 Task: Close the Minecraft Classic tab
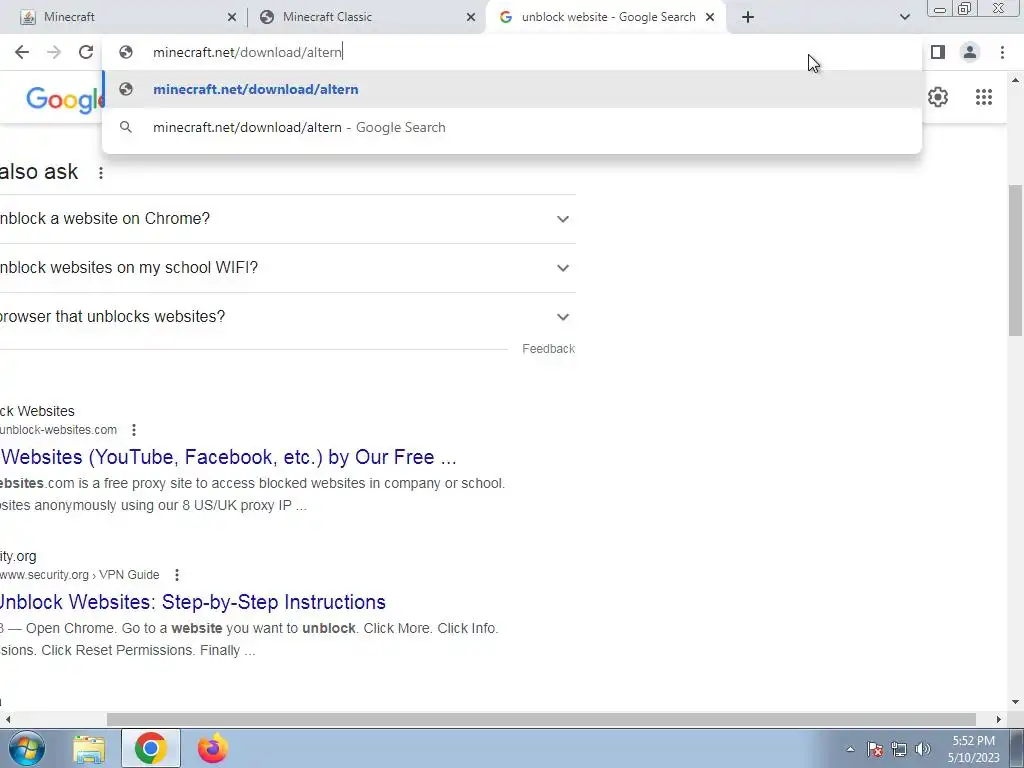(x=471, y=17)
